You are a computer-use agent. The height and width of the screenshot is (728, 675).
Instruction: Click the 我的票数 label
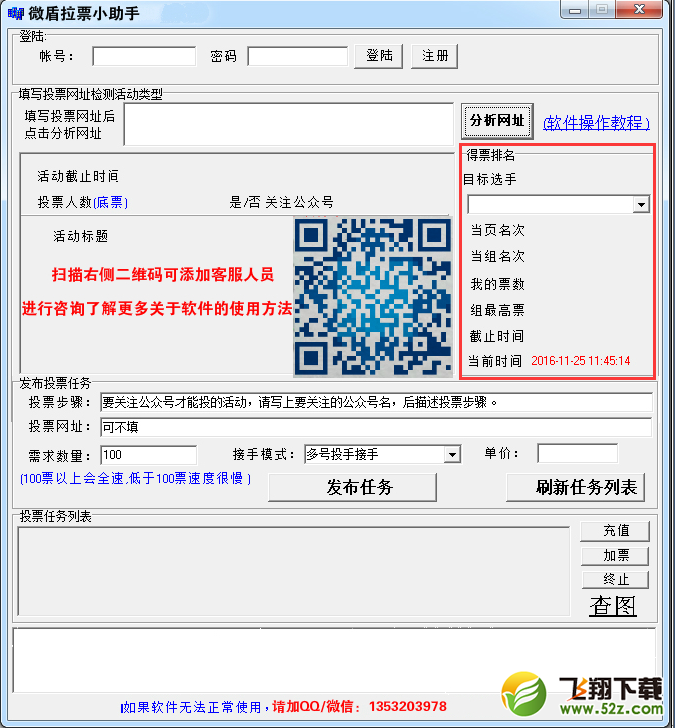pyautogui.click(x=497, y=284)
